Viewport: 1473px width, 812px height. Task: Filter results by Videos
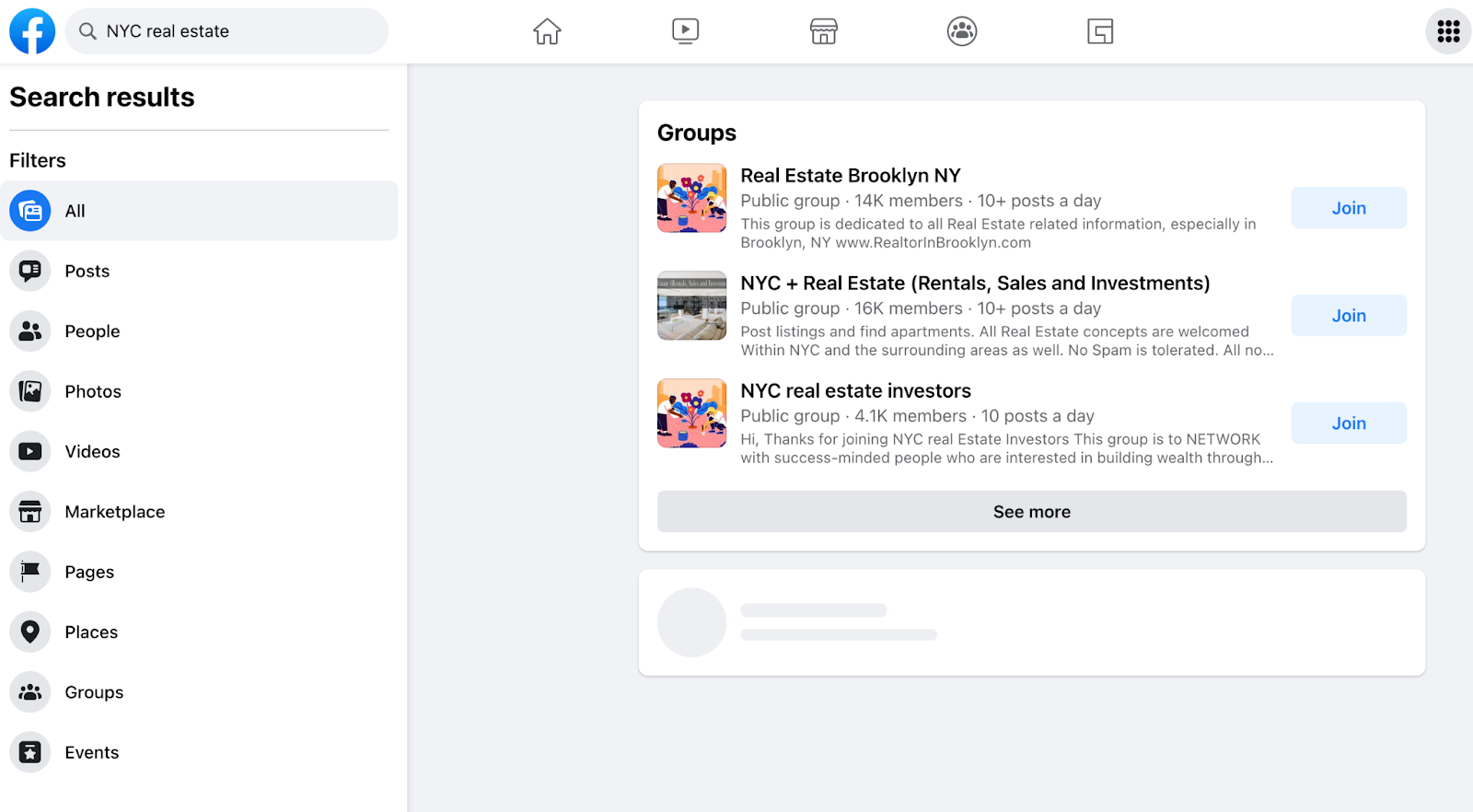pos(91,451)
